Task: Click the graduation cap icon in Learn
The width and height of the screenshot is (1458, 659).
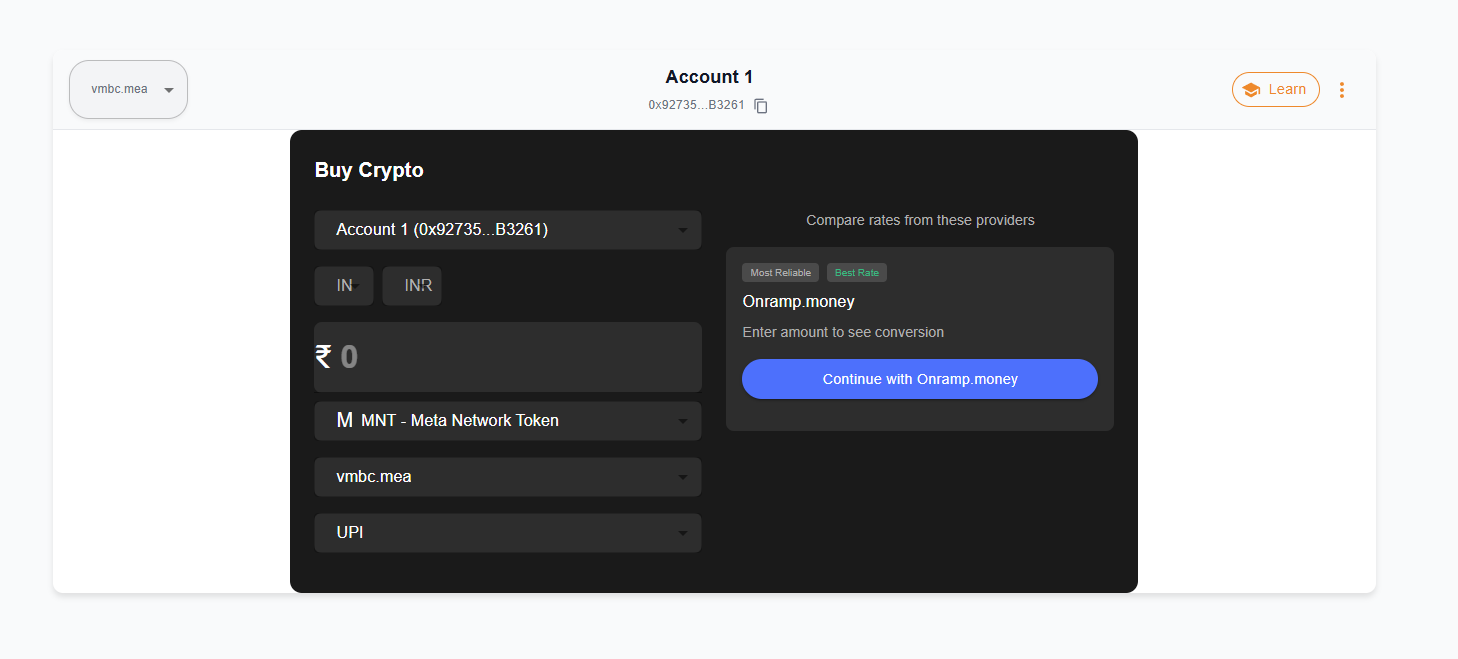Action: (1251, 90)
